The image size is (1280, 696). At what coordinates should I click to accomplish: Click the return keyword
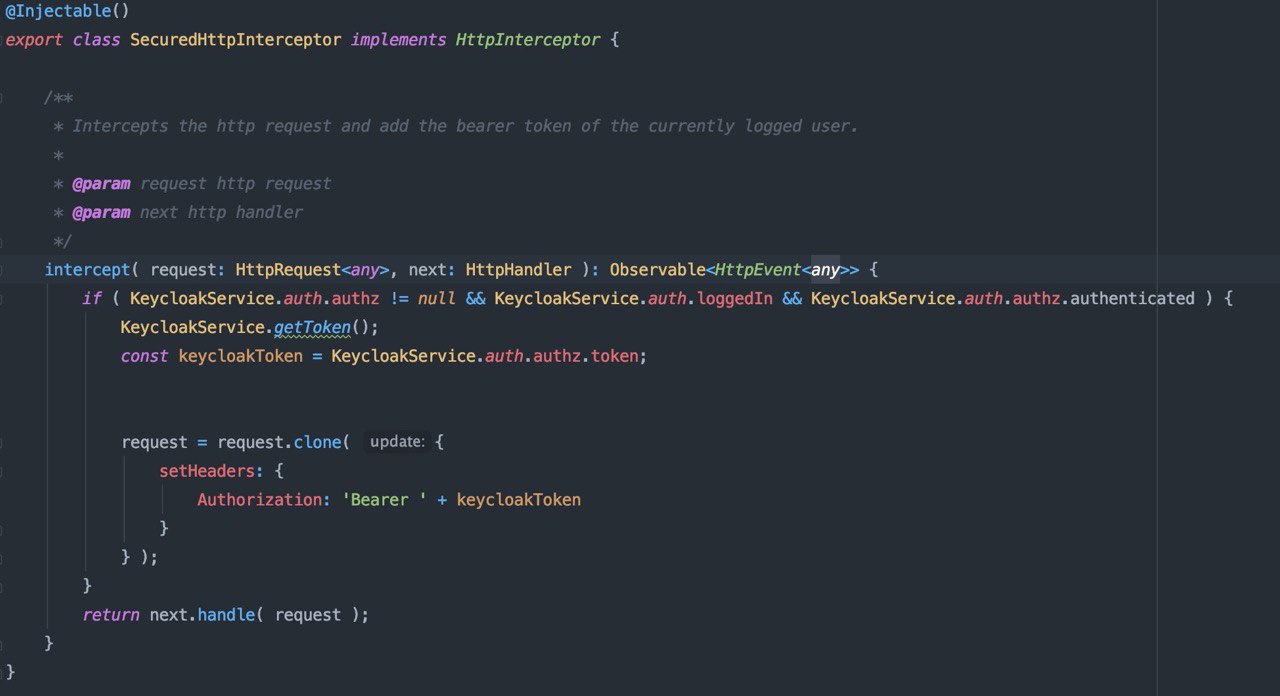click(111, 614)
